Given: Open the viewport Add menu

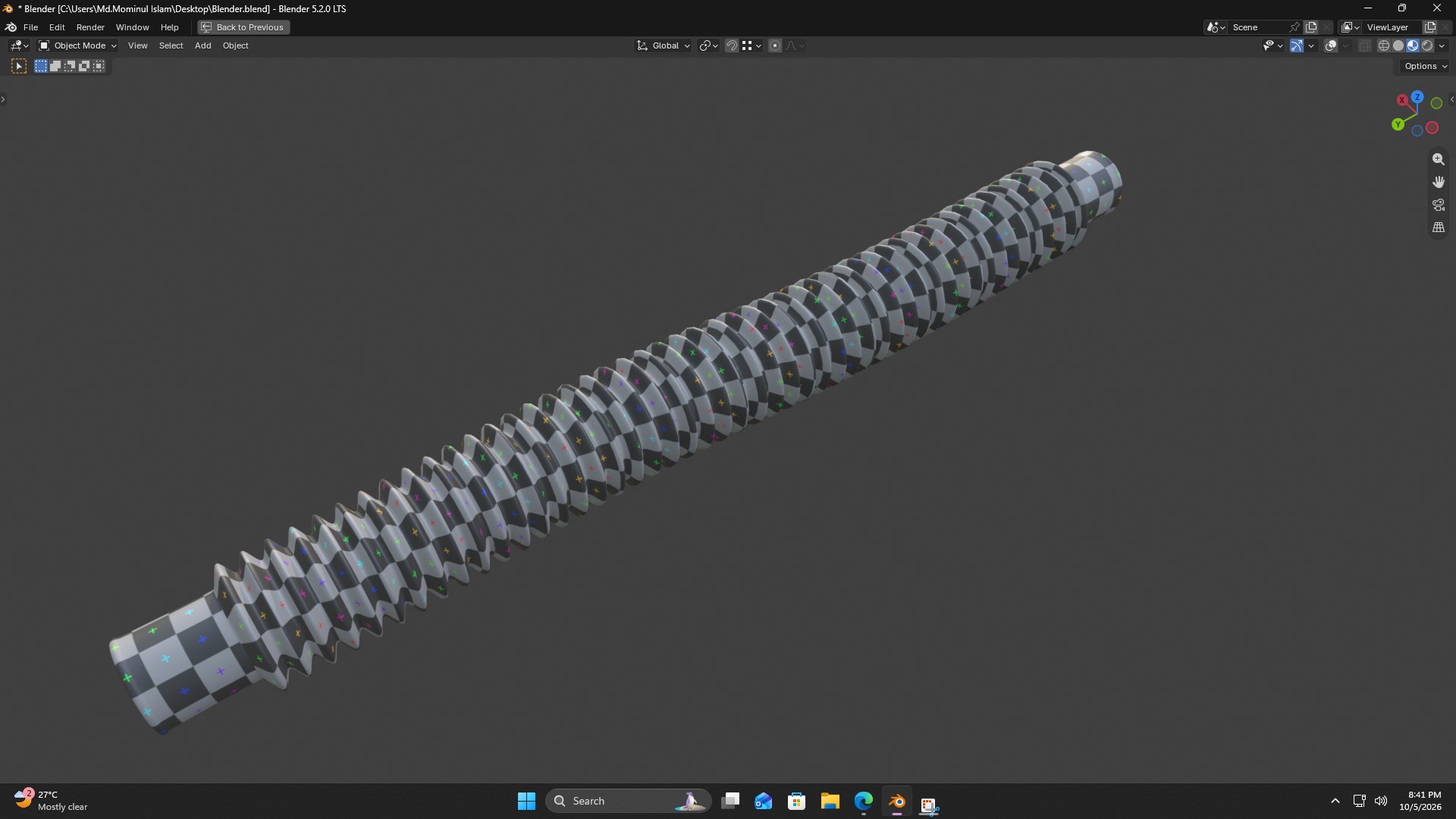Looking at the screenshot, I should coord(202,45).
